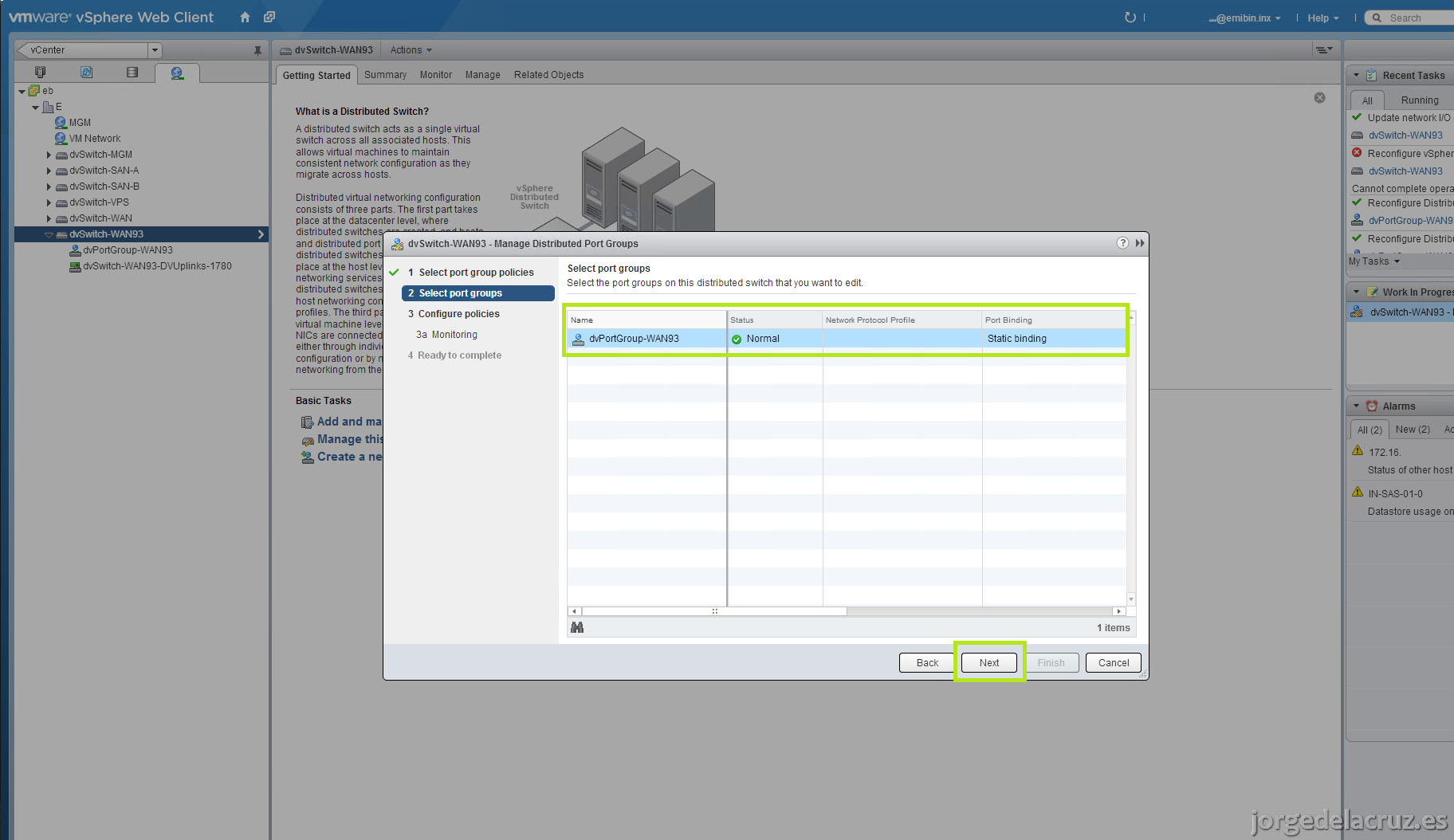Collapse dvSwitch-WAN93 tree node
1454x840 pixels.
(x=49, y=235)
